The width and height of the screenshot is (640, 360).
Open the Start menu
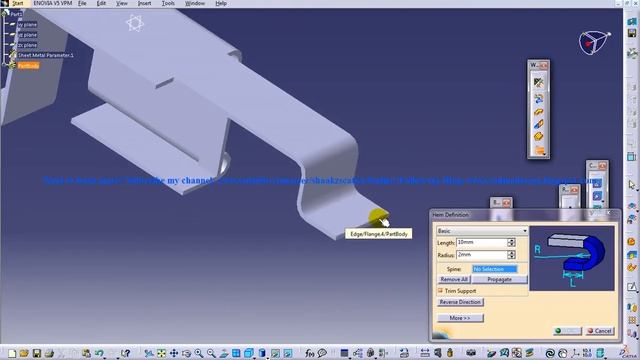pyautogui.click(x=18, y=3)
